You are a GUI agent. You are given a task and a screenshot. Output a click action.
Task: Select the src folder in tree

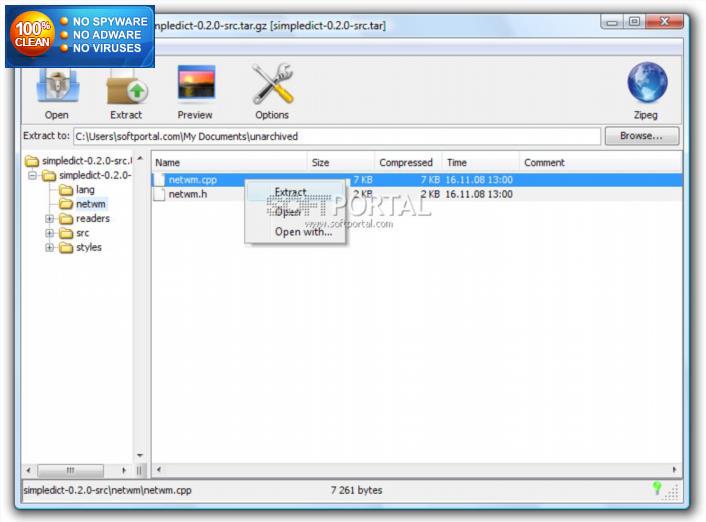[74, 233]
